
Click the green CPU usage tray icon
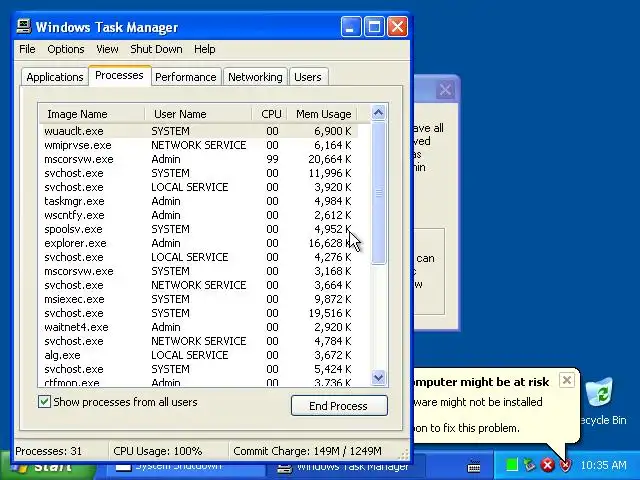click(x=511, y=465)
